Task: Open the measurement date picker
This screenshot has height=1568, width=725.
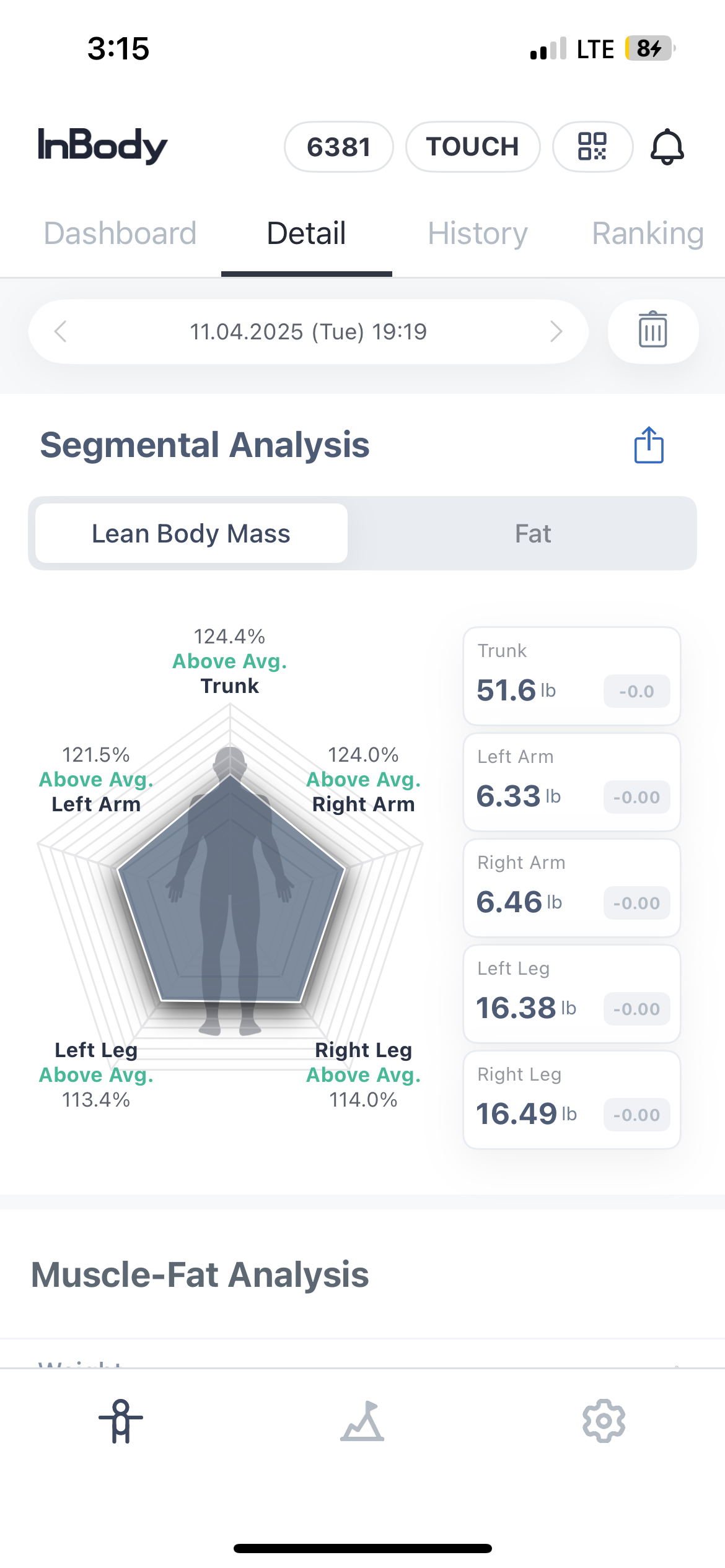Action: tap(308, 331)
